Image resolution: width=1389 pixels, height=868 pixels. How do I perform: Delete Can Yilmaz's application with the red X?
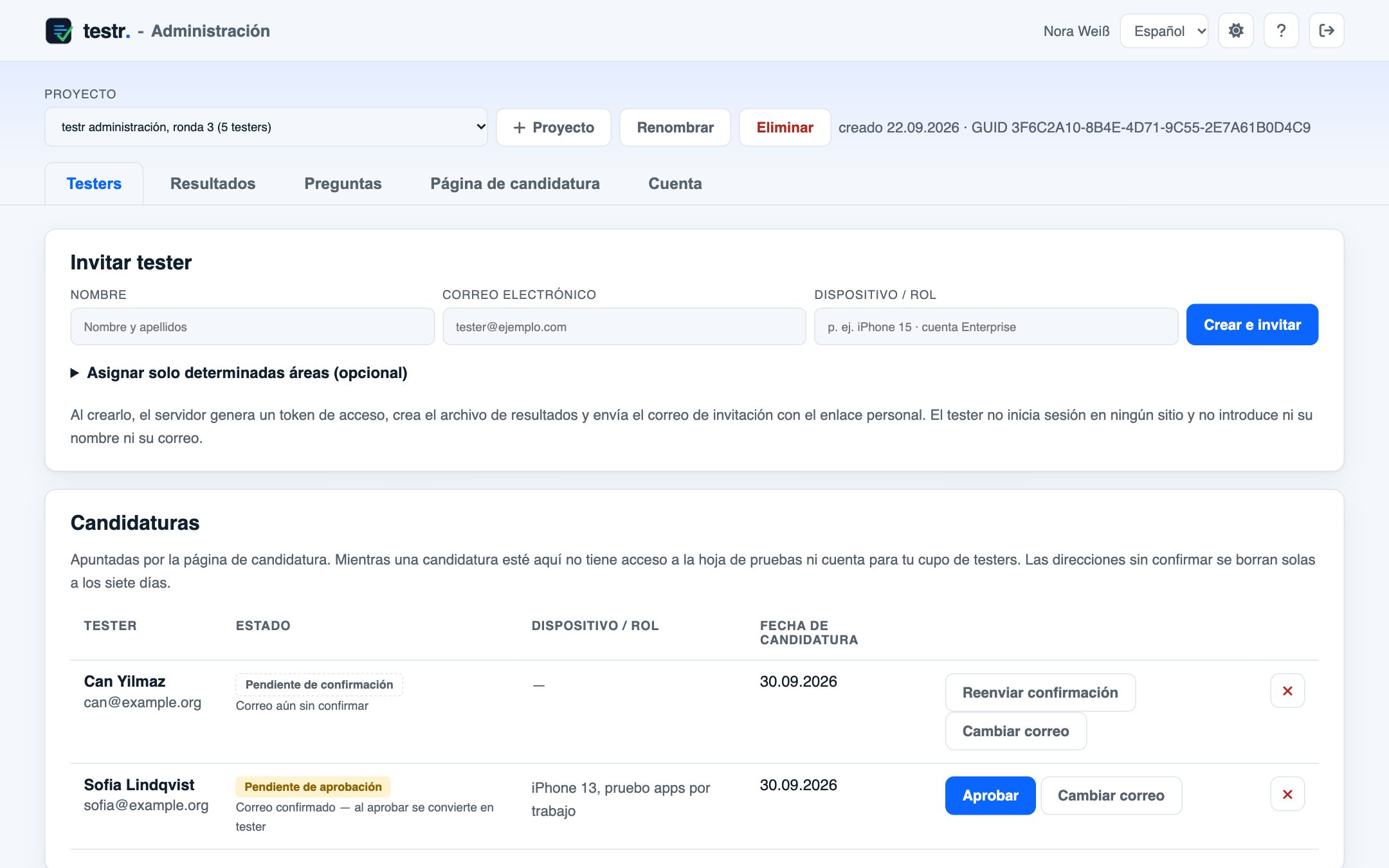(1287, 691)
